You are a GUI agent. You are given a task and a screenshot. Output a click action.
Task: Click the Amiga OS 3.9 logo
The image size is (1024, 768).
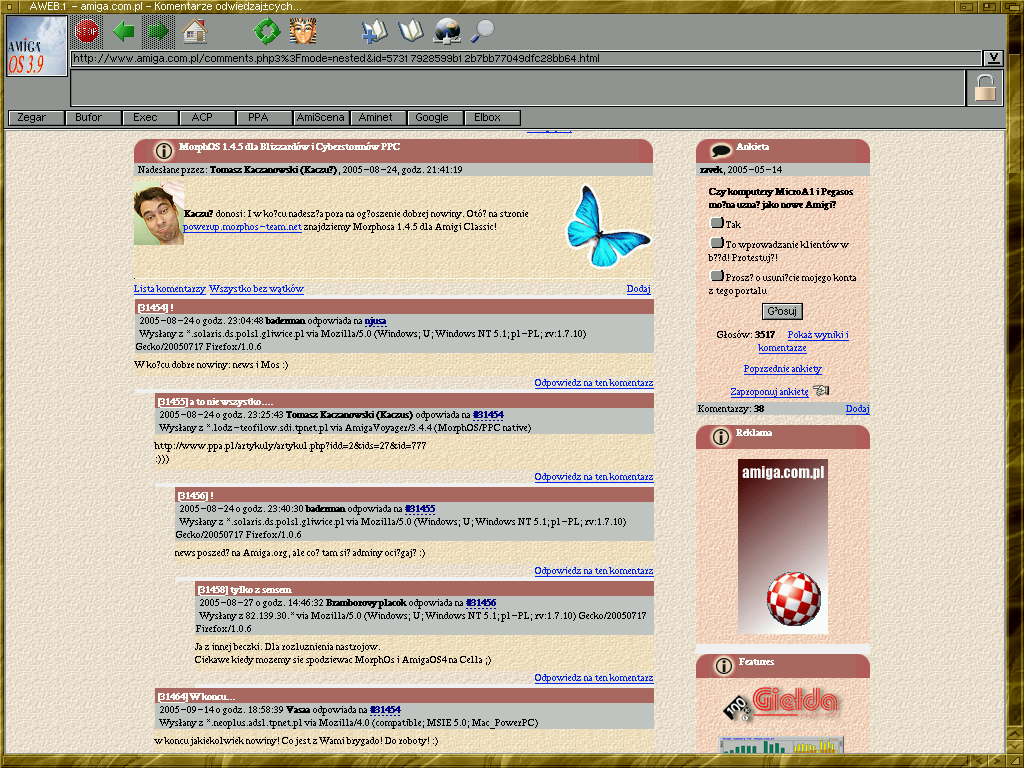point(37,46)
